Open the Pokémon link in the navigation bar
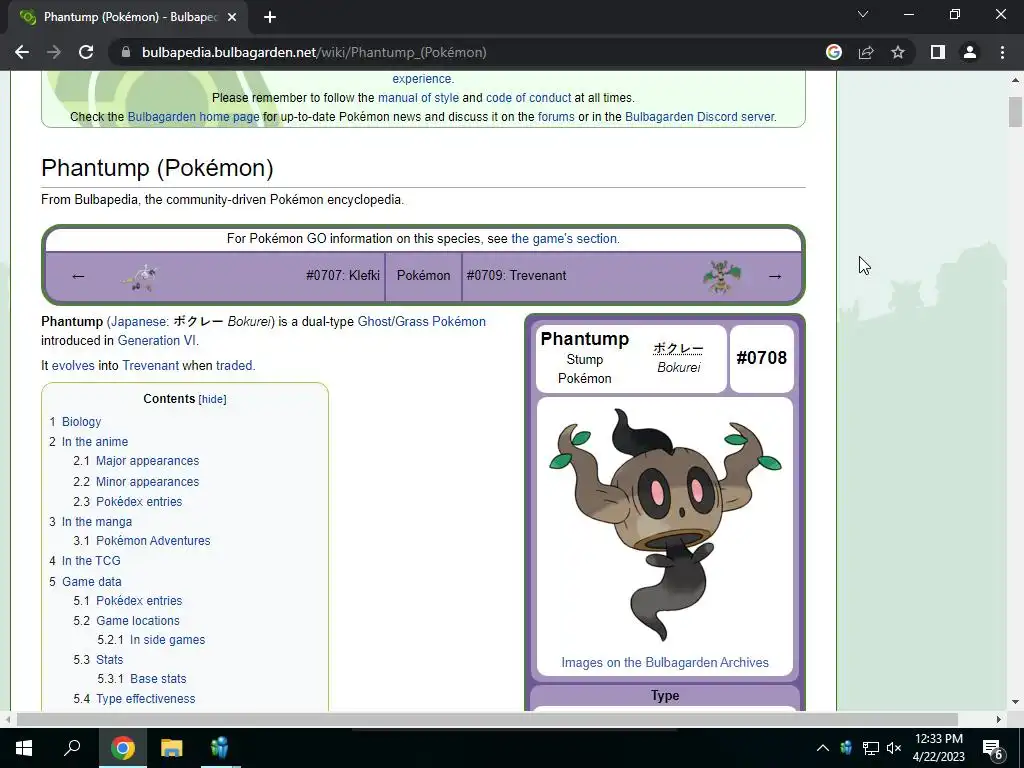The height and width of the screenshot is (768, 1024). coord(423,276)
